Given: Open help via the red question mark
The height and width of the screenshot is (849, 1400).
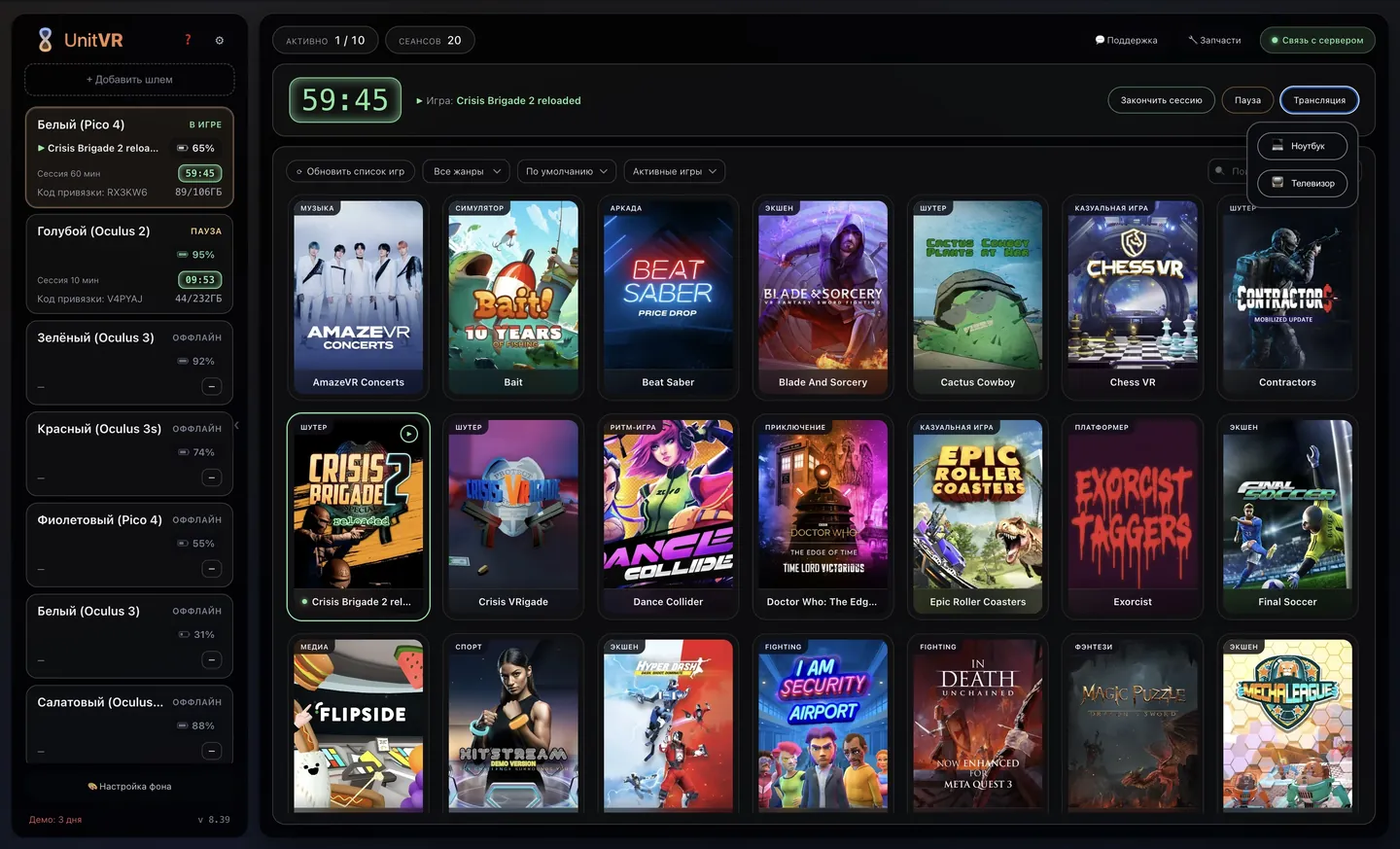Looking at the screenshot, I should point(188,40).
